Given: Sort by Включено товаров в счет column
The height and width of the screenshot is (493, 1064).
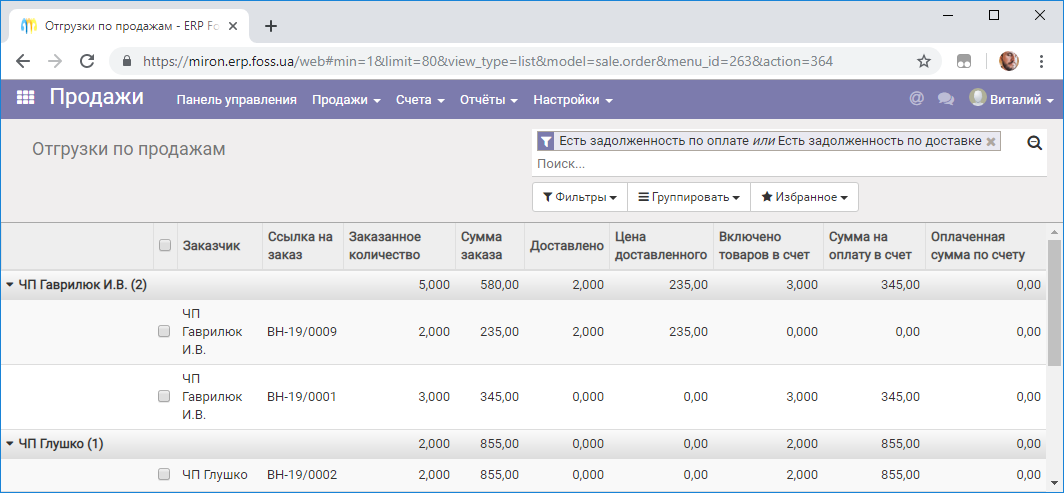Looking at the screenshot, I should point(768,245).
